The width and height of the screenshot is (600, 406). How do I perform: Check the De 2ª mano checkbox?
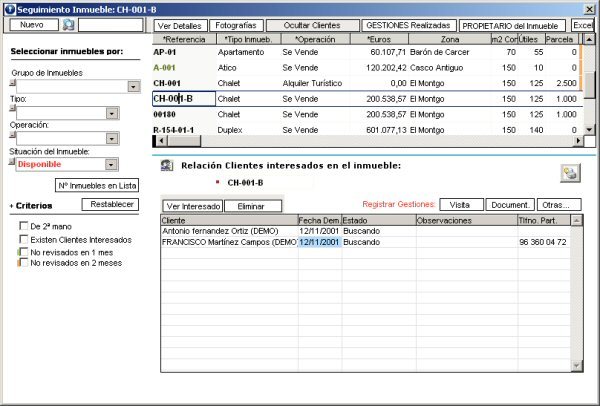24,226
